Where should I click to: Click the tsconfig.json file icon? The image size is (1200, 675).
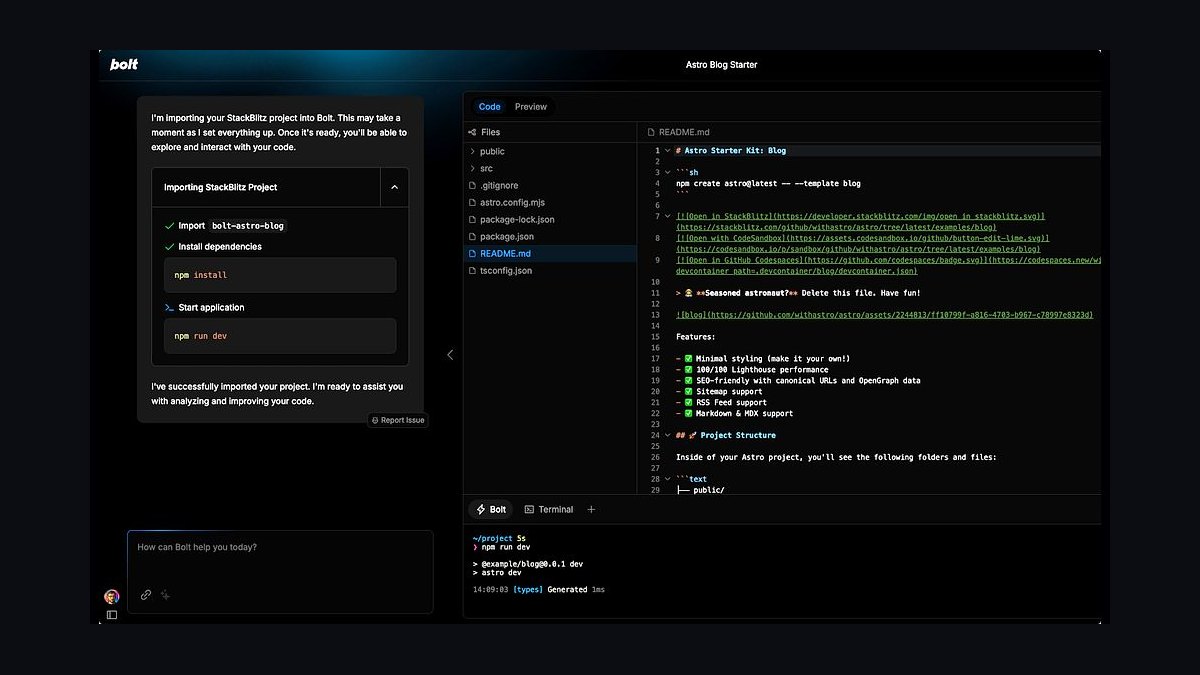(x=473, y=271)
